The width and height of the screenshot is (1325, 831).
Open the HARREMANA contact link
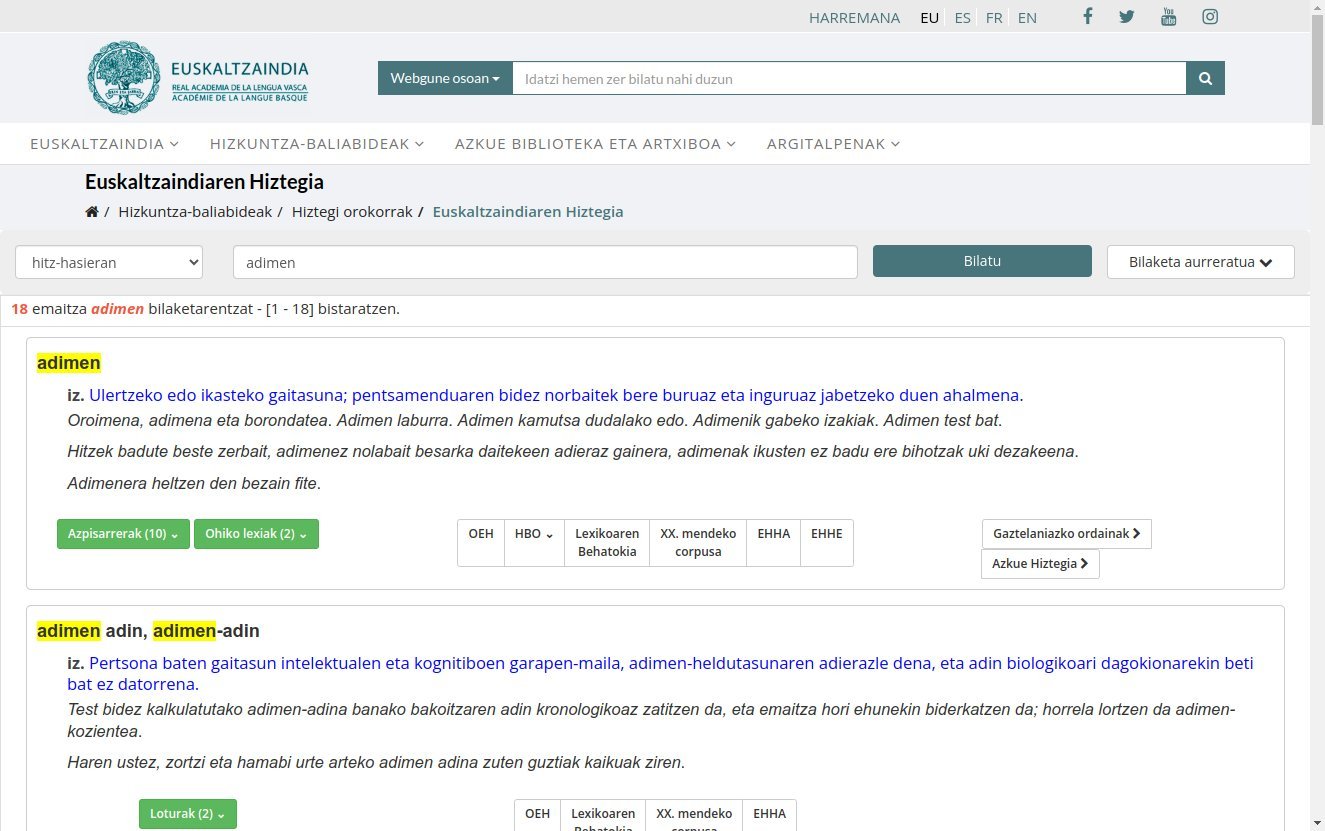coord(854,18)
